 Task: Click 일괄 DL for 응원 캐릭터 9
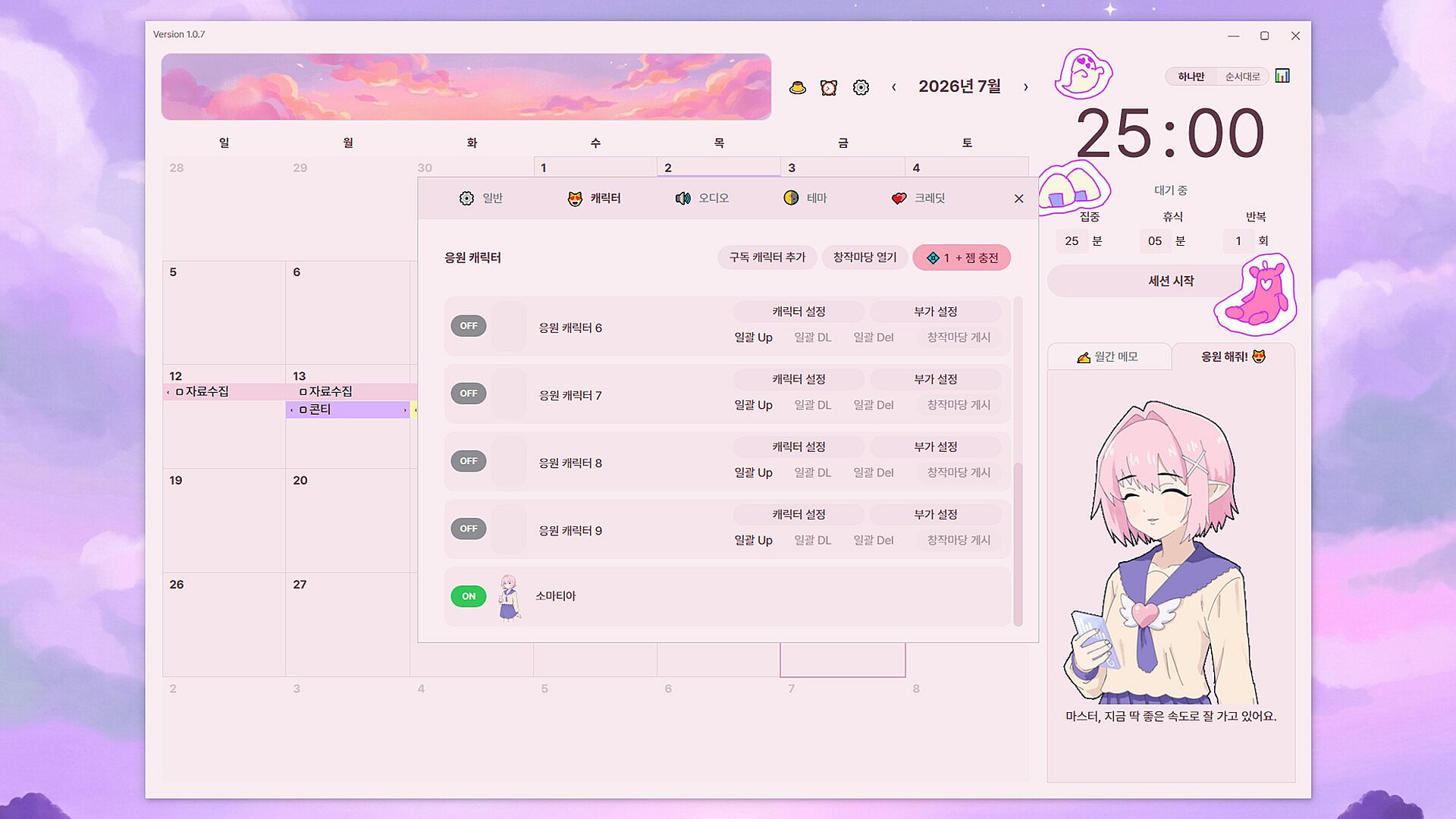[x=812, y=540]
